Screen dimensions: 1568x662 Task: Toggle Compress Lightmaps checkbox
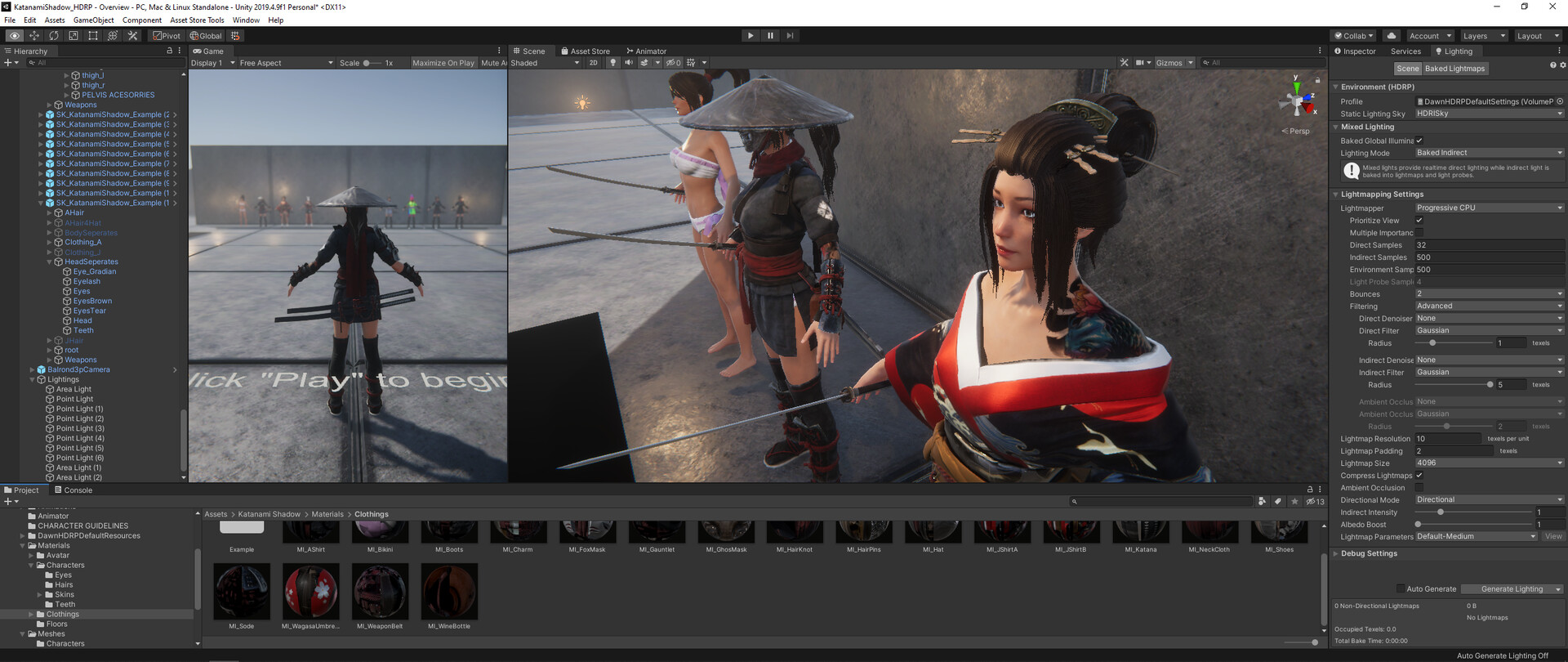click(x=1419, y=476)
